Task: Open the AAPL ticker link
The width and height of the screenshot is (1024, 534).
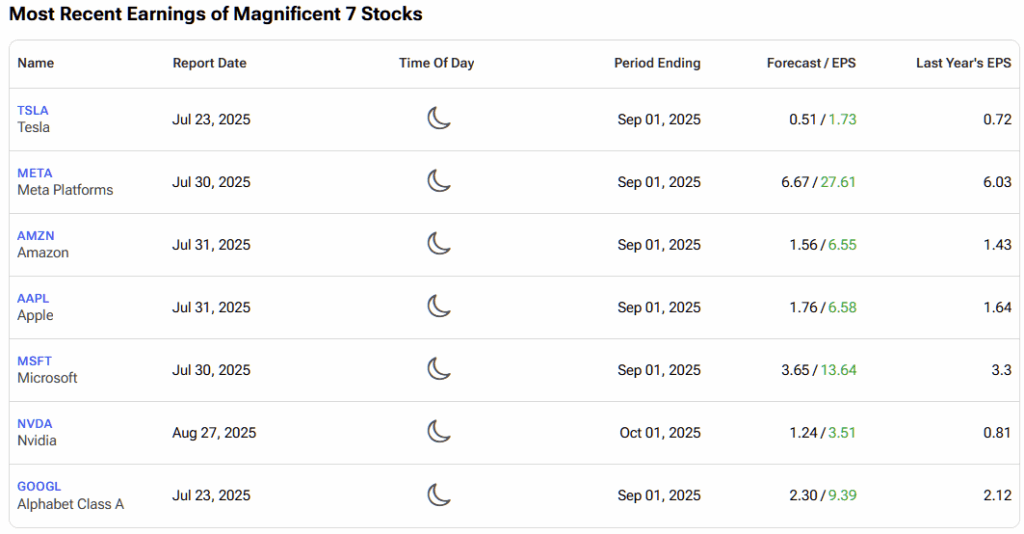Action: (33, 298)
